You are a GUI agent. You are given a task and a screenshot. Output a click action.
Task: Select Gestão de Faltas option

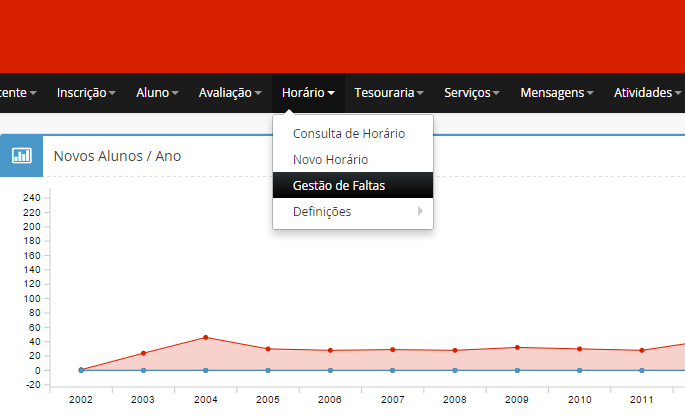(338, 186)
